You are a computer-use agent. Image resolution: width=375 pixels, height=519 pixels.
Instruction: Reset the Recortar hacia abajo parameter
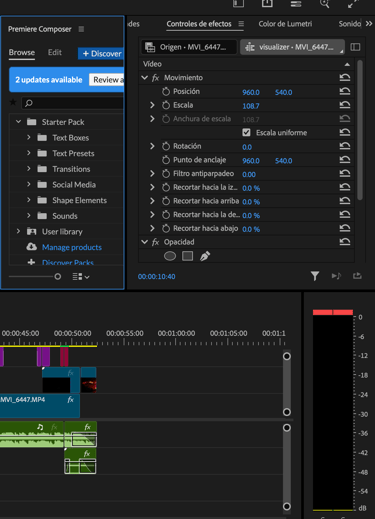coord(345,228)
